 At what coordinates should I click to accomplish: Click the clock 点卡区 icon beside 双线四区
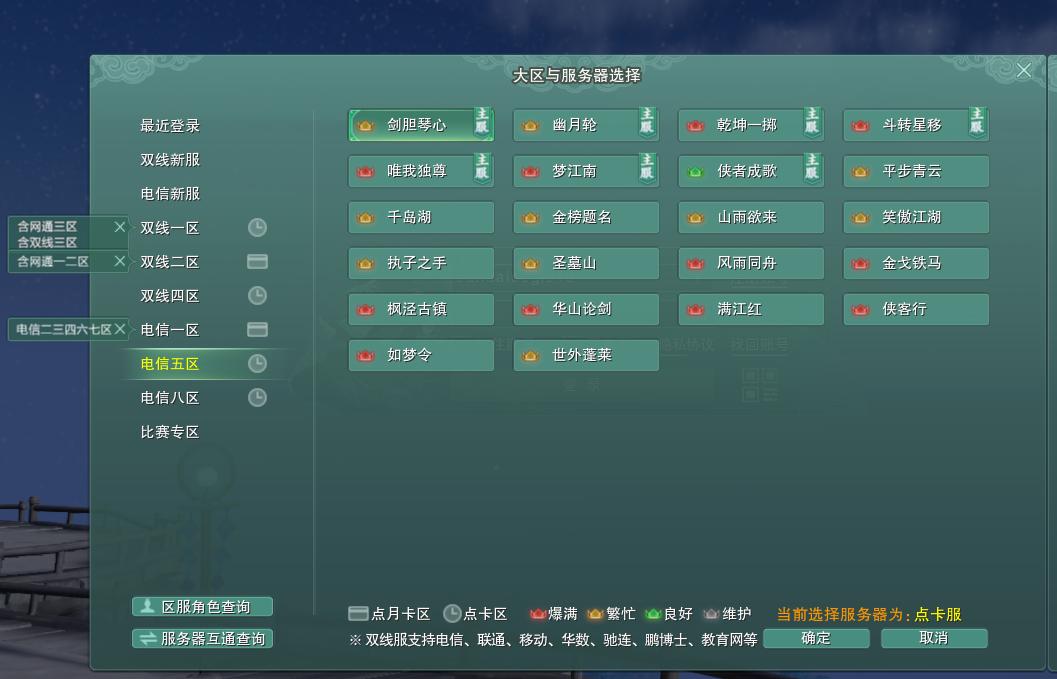[x=257, y=295]
